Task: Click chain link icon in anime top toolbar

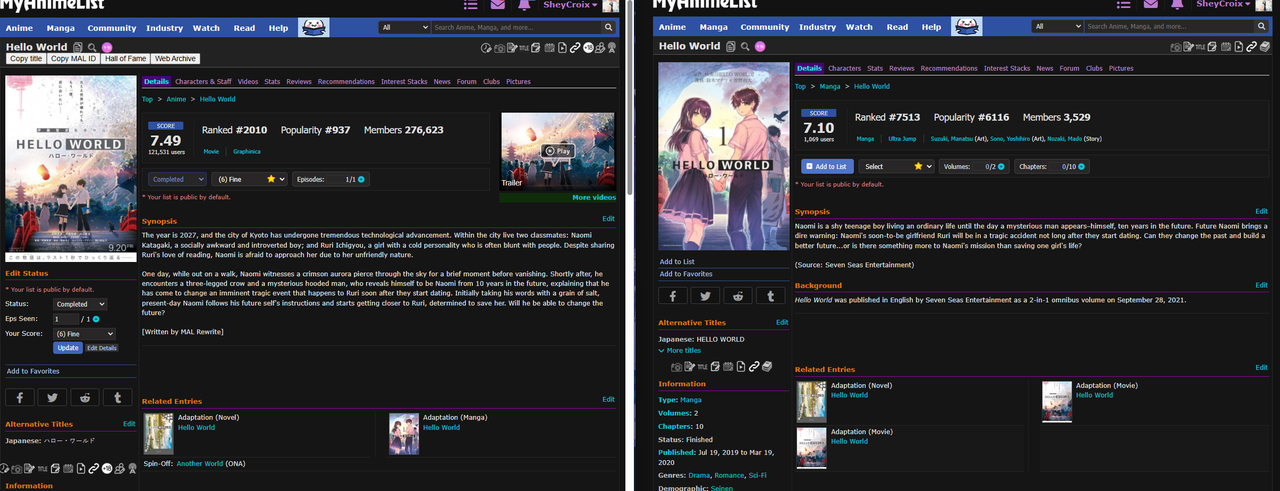Action: pyautogui.click(x=575, y=47)
